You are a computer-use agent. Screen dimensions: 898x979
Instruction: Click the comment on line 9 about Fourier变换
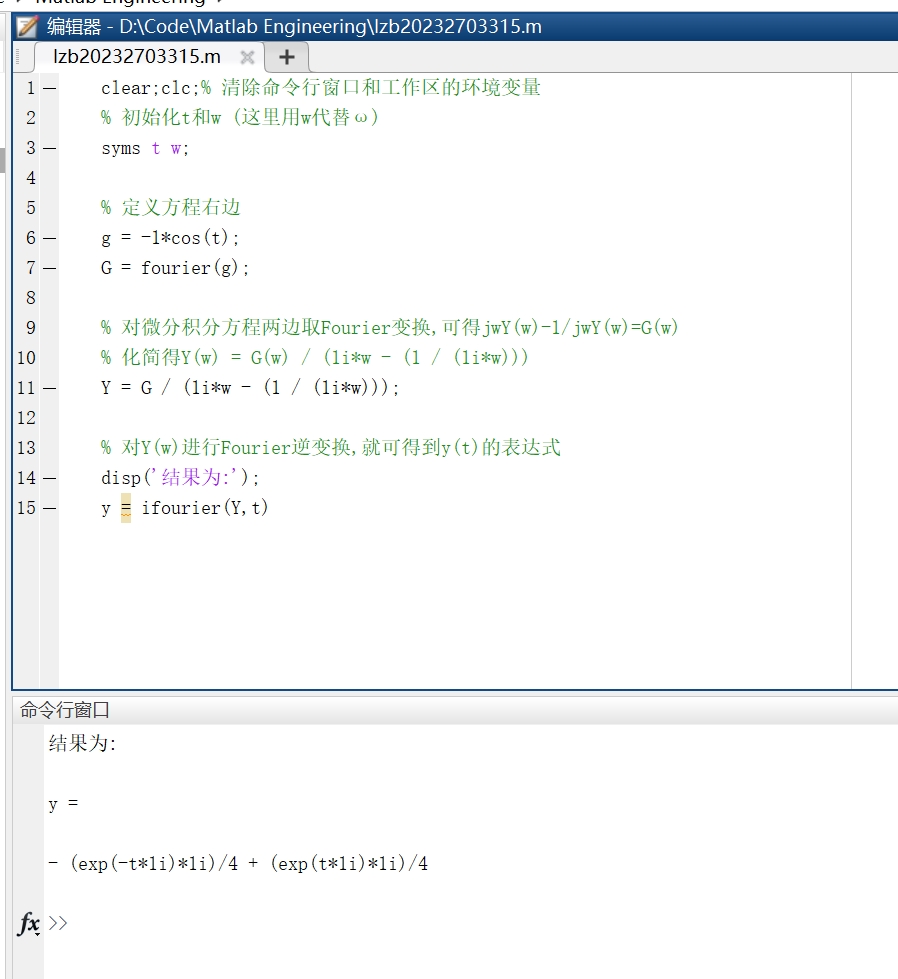point(390,328)
